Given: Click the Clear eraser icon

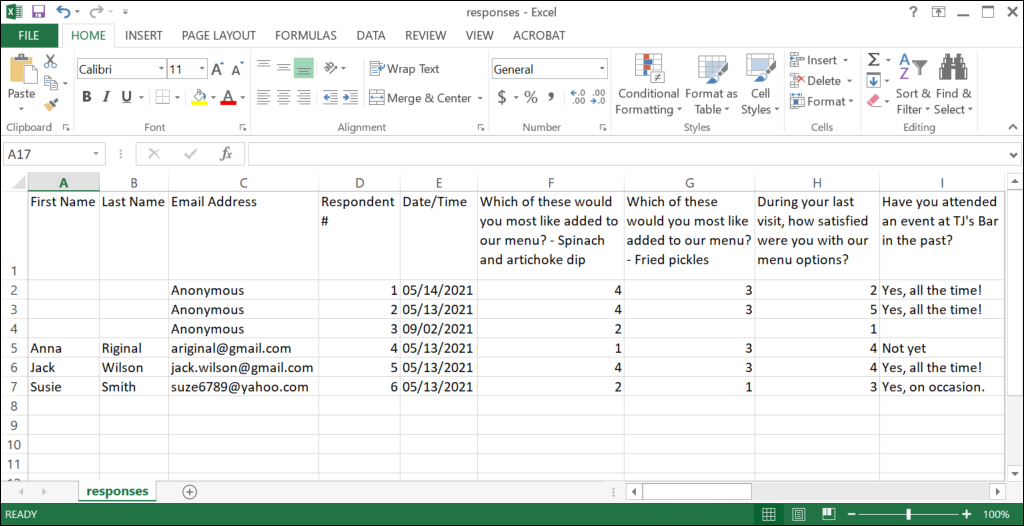Looking at the screenshot, I should [874, 101].
